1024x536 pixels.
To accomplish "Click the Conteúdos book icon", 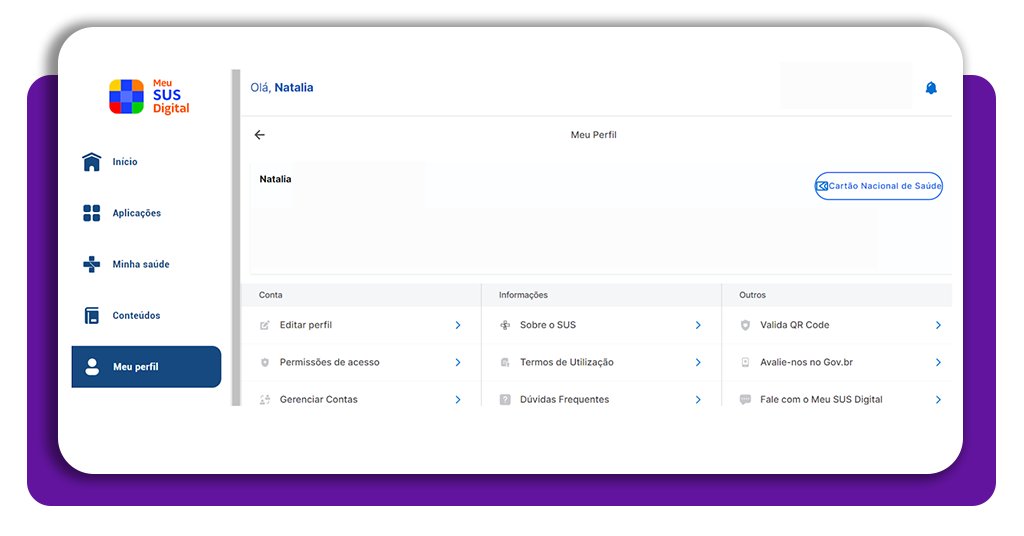I will pos(91,315).
